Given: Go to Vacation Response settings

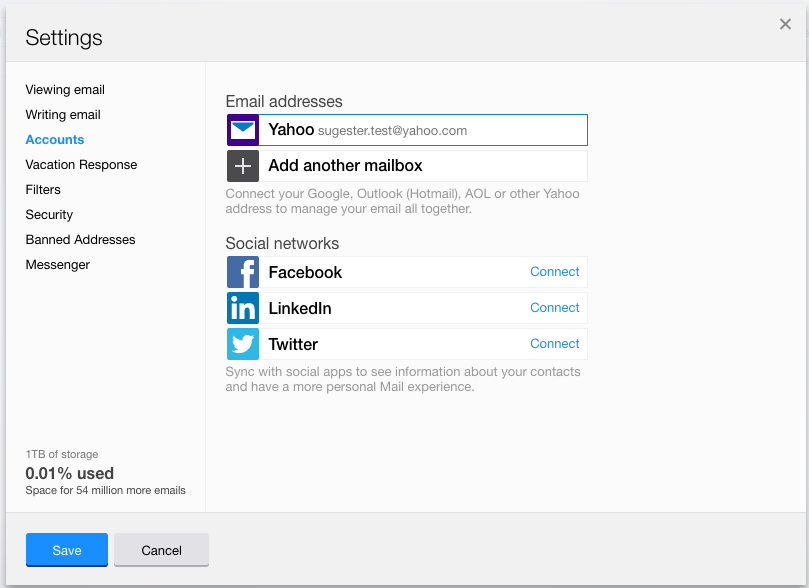Looking at the screenshot, I should pyautogui.click(x=81, y=165).
